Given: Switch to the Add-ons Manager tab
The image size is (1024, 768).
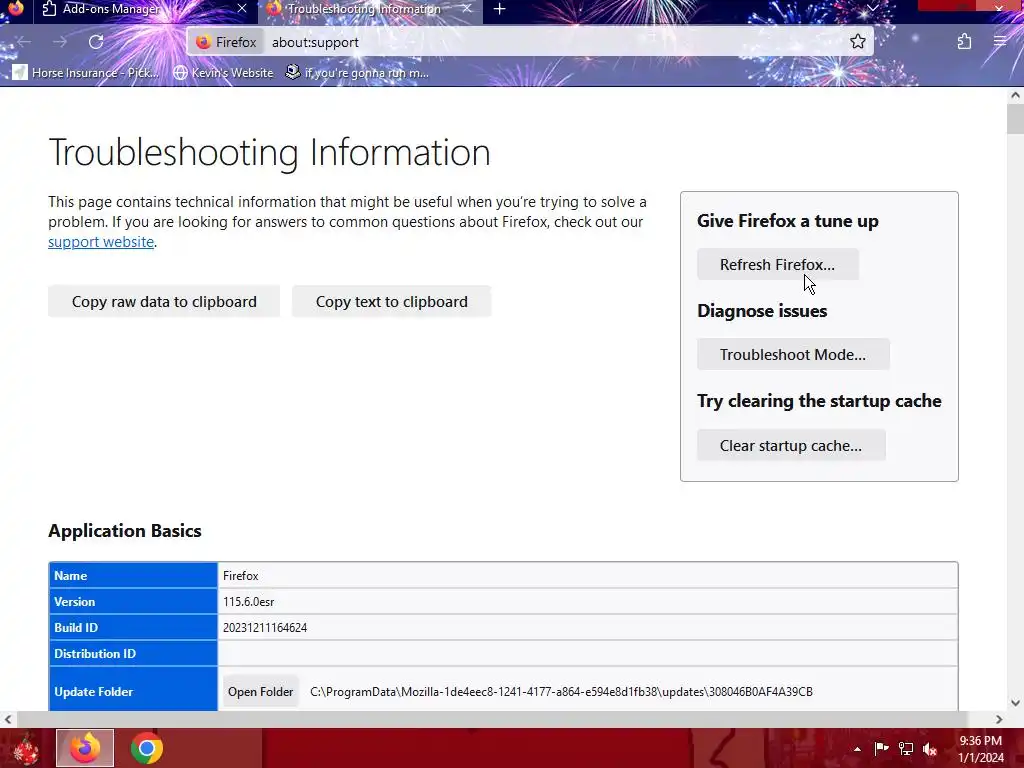Looking at the screenshot, I should click(145, 9).
